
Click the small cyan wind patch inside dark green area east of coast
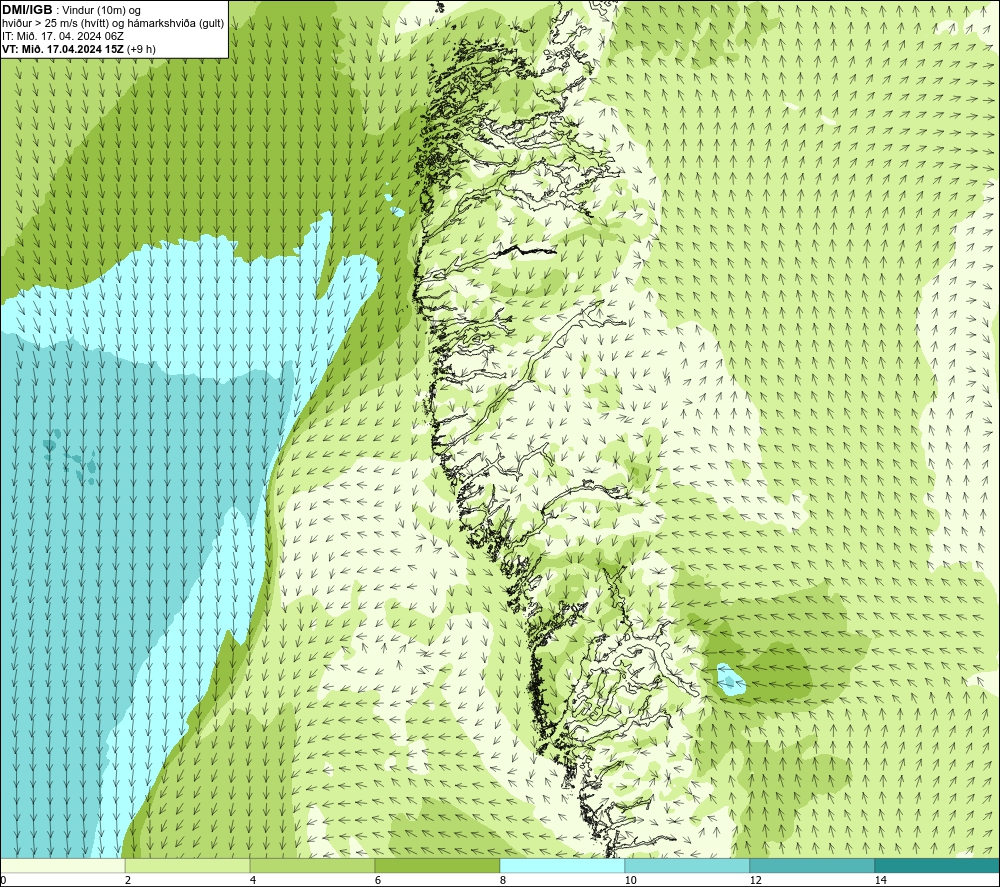731,680
